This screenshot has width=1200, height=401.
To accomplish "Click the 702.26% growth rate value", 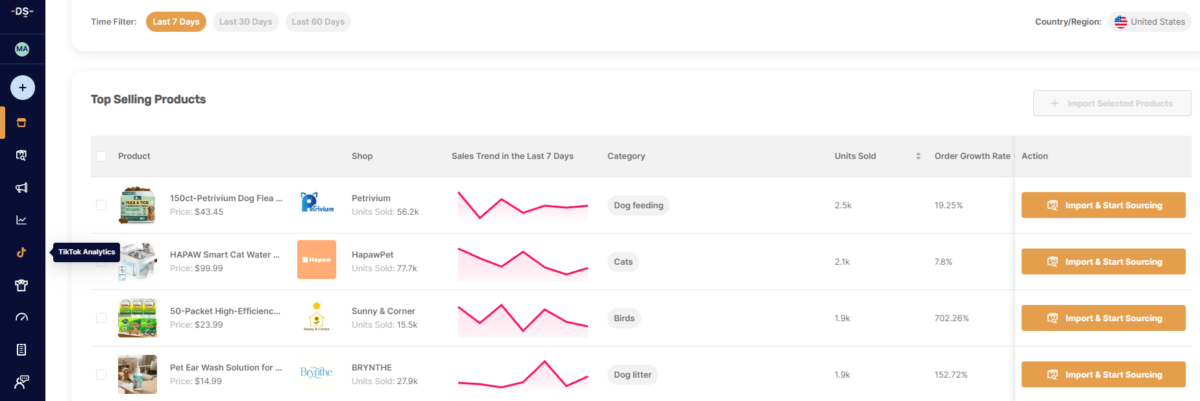I will [x=951, y=318].
